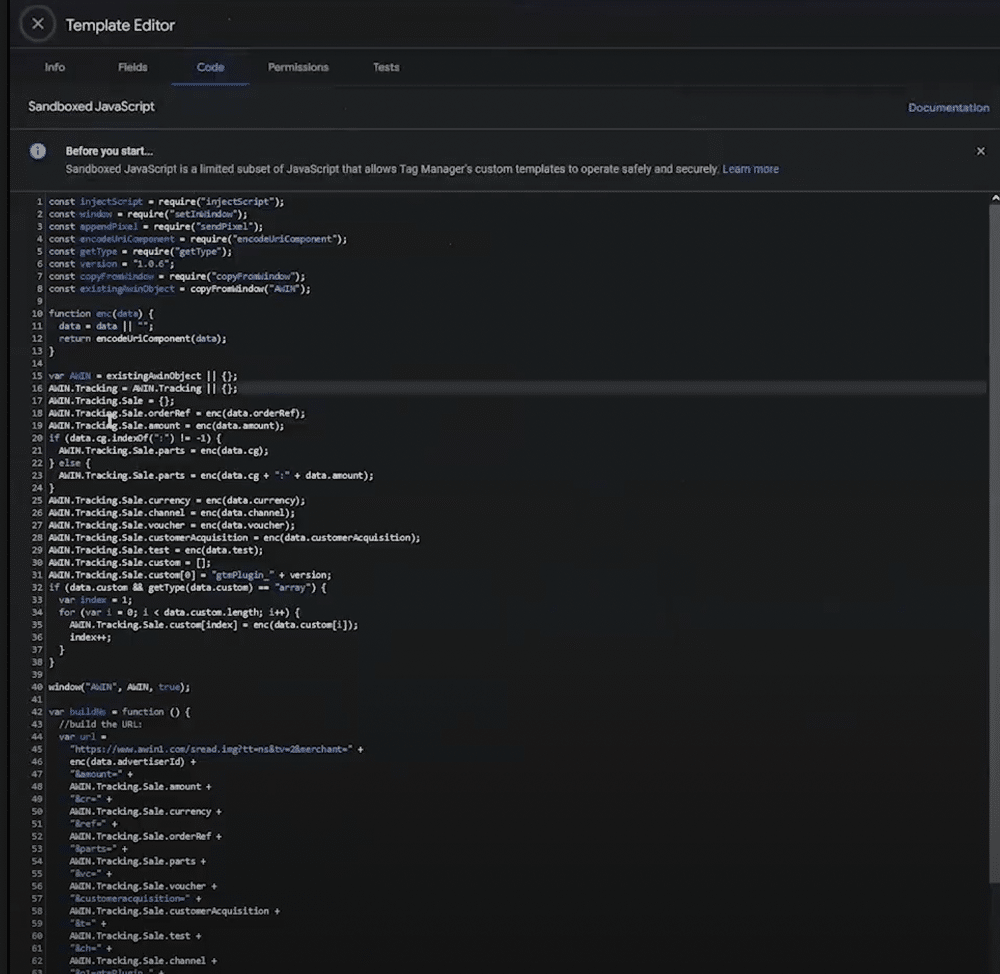Click the code editor vertical scrollbar thumb
The image size is (1000, 974).
[x=994, y=542]
